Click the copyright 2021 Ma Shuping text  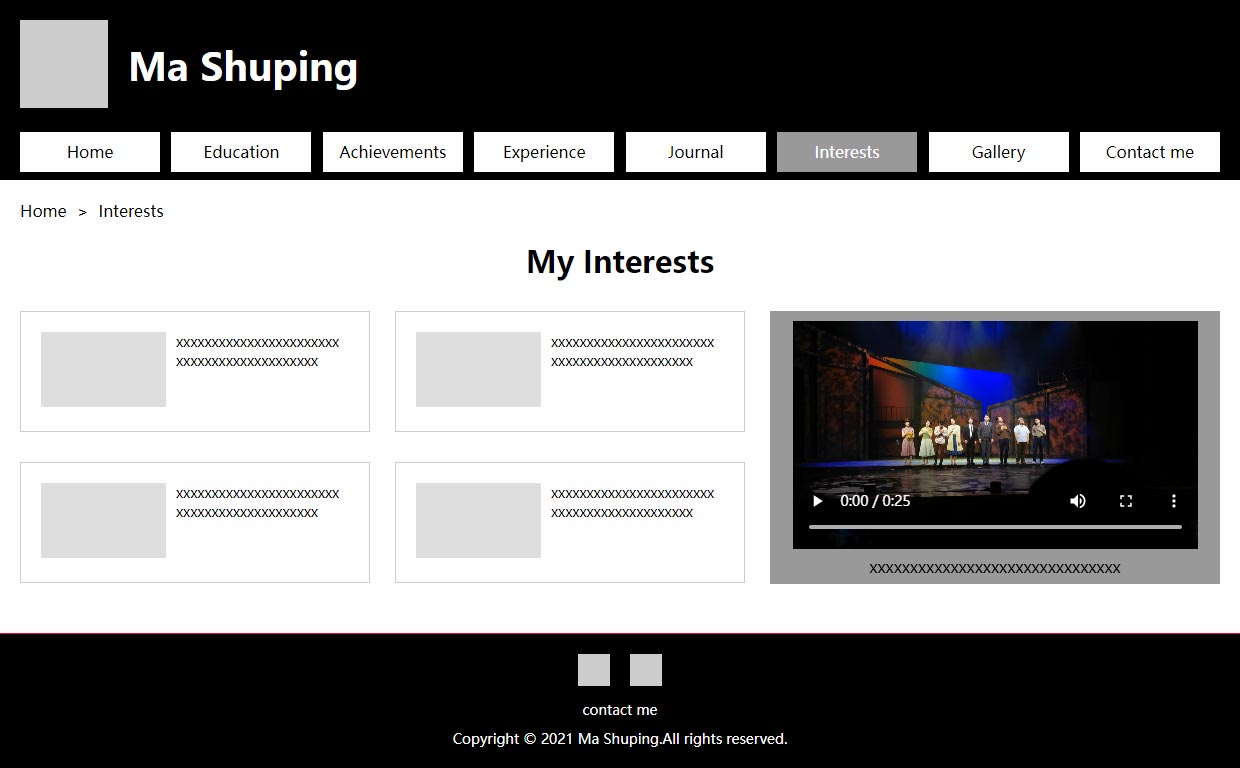pyautogui.click(x=620, y=739)
